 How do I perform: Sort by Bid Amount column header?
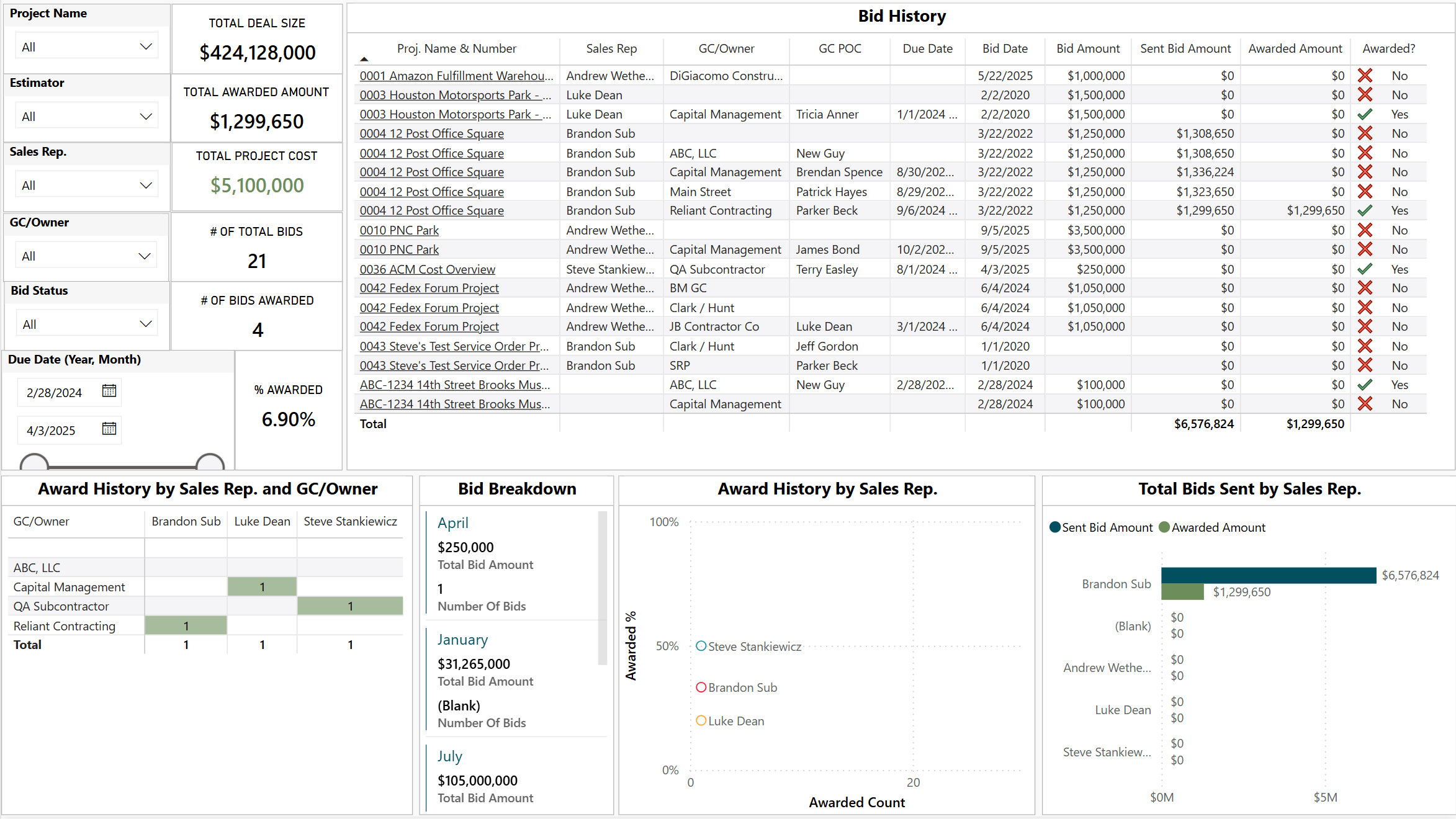tap(1087, 48)
